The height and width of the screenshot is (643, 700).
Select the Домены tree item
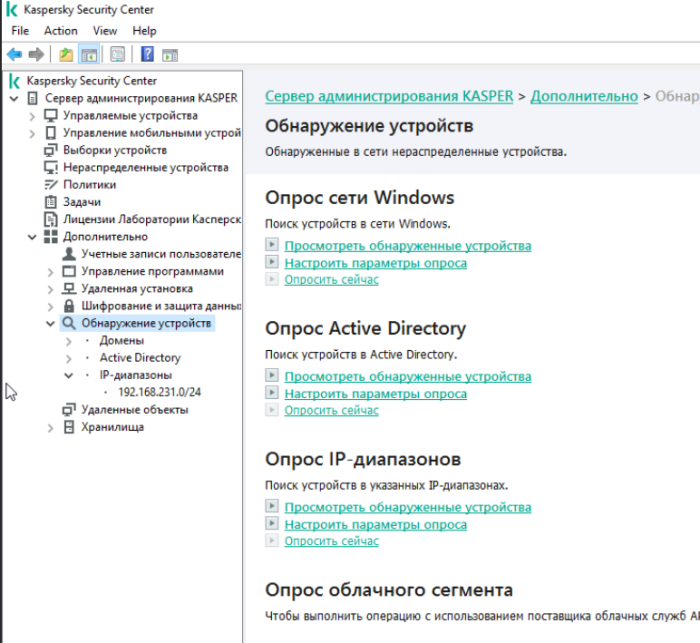122,341
